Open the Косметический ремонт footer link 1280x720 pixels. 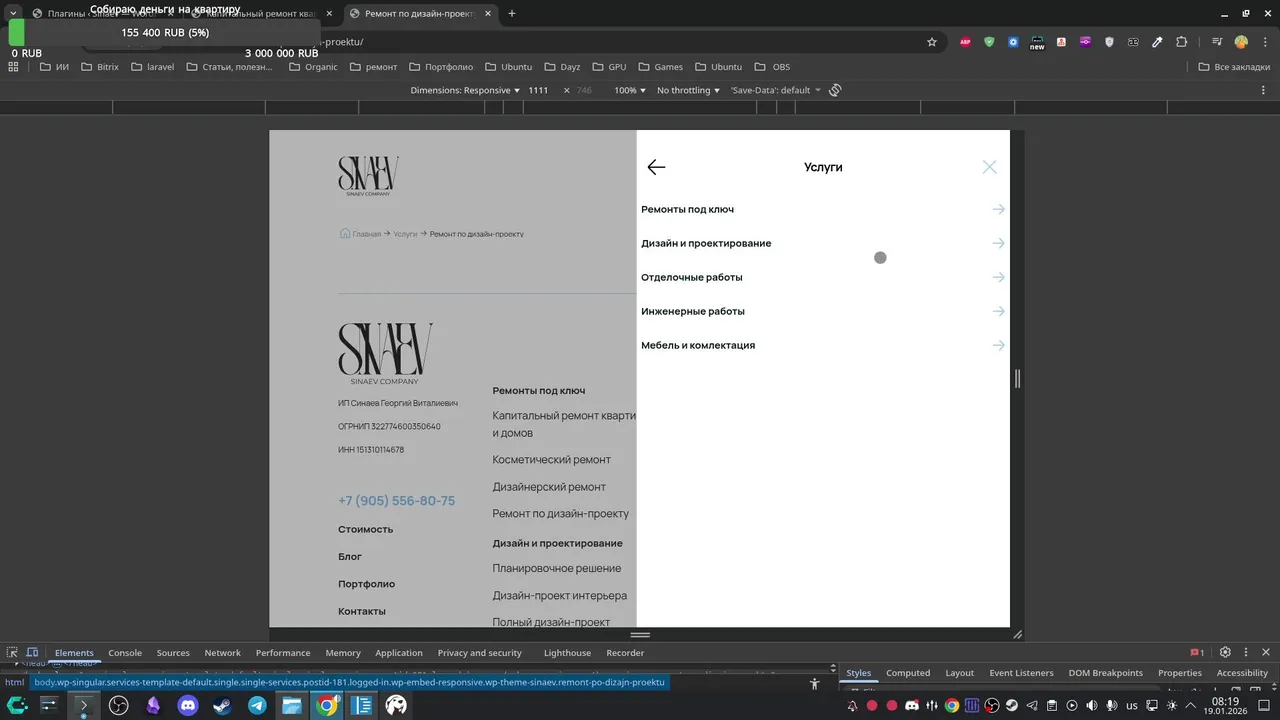[x=551, y=460]
